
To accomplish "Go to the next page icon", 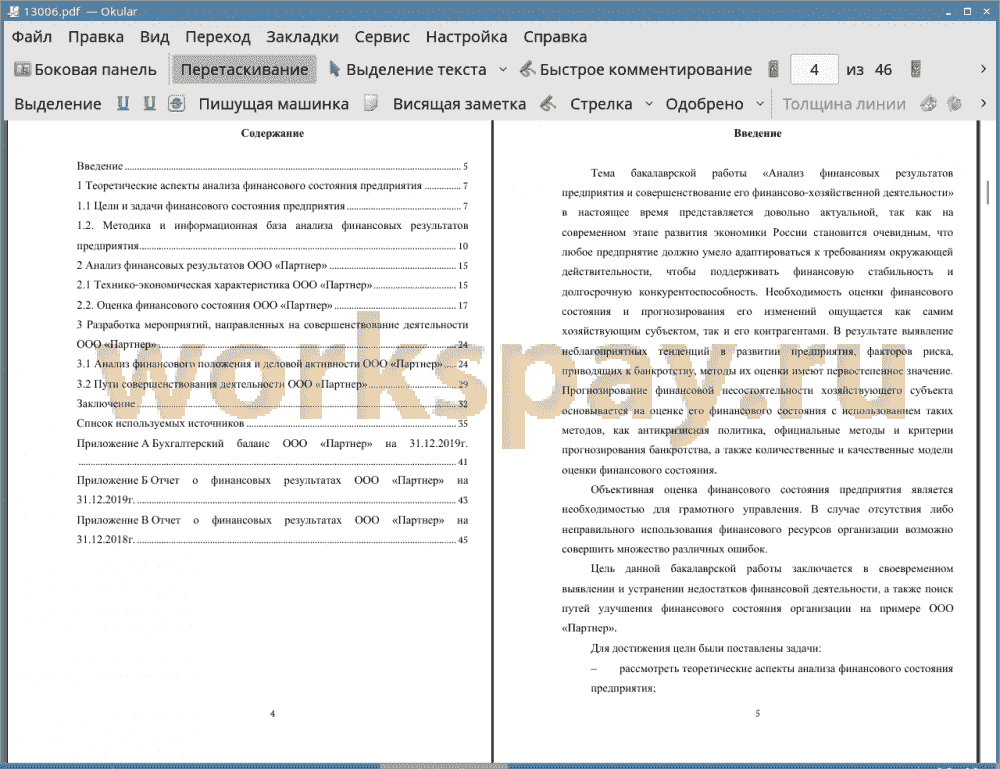I will click(916, 70).
